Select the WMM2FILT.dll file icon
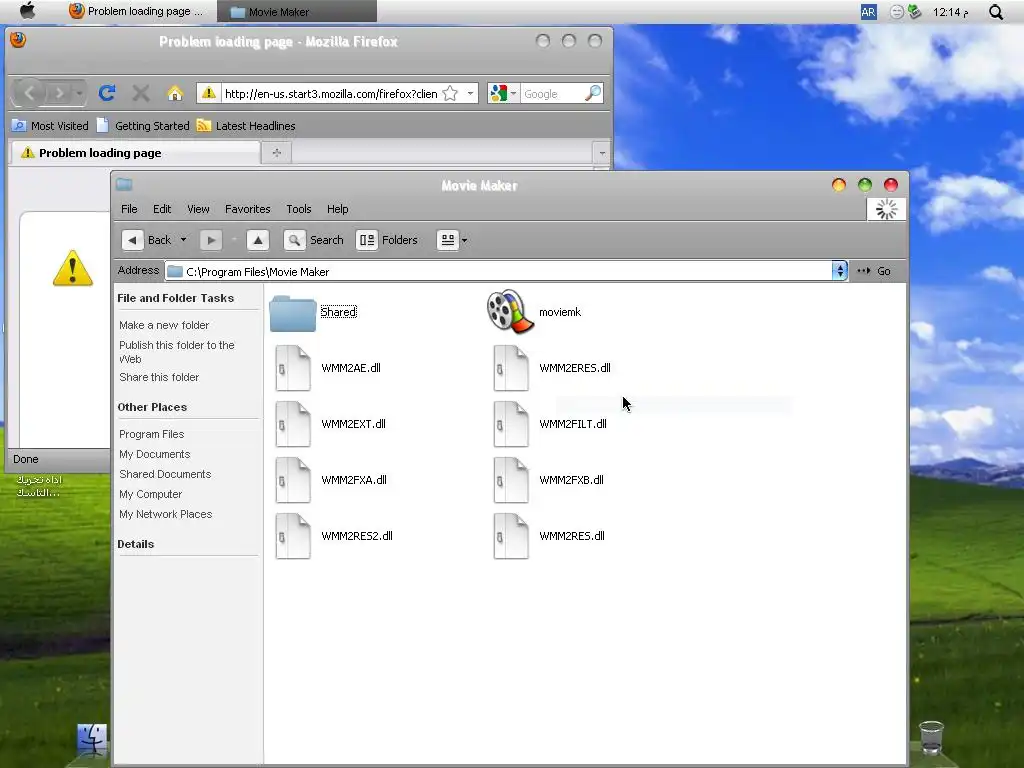Image resolution: width=1024 pixels, height=768 pixels. point(511,424)
